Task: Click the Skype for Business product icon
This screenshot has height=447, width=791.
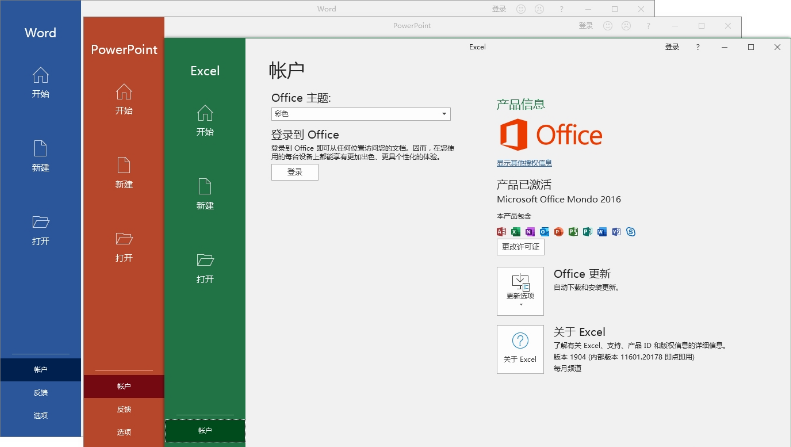Action: (x=631, y=232)
